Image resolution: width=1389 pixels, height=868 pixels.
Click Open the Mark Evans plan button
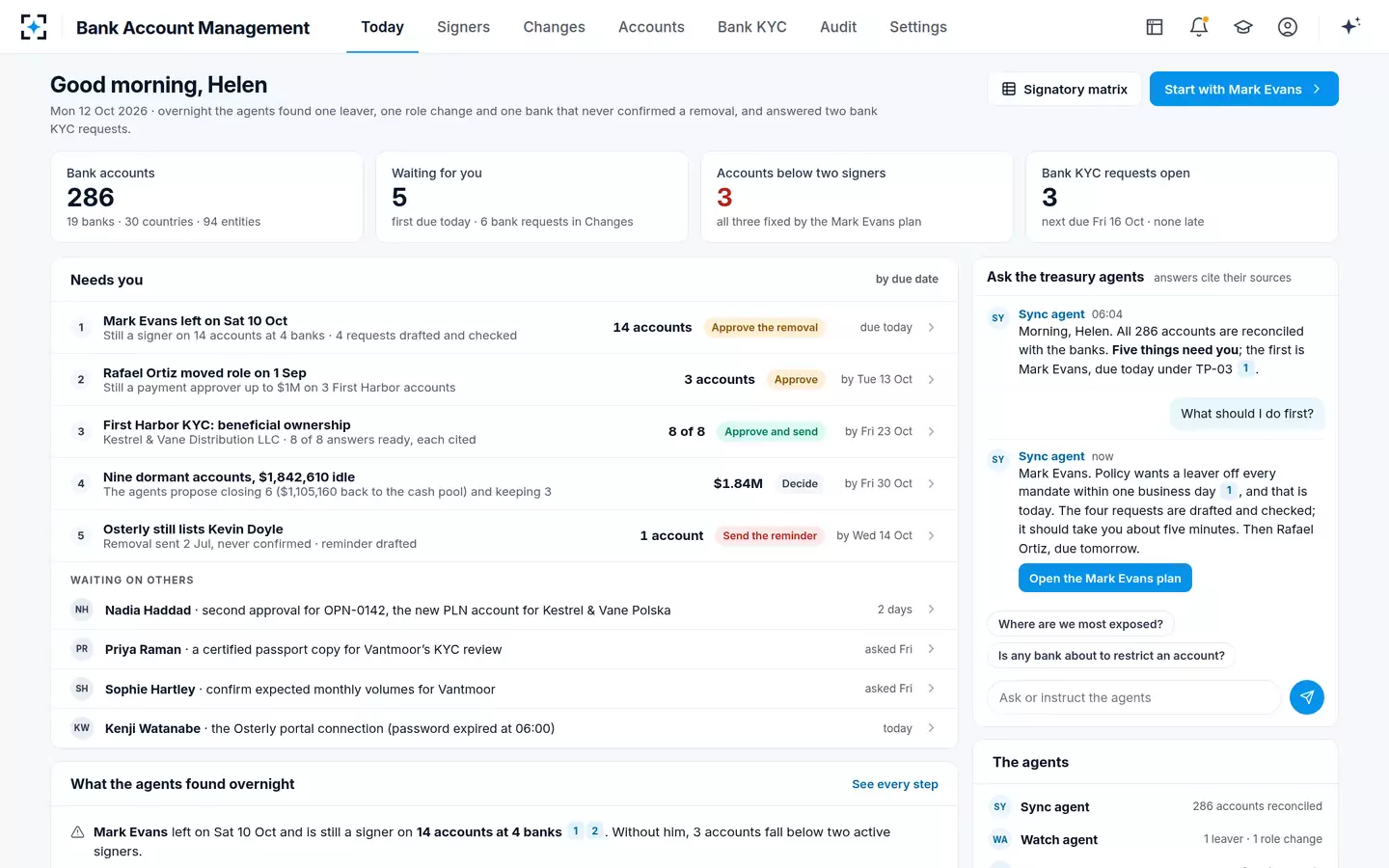click(x=1105, y=578)
